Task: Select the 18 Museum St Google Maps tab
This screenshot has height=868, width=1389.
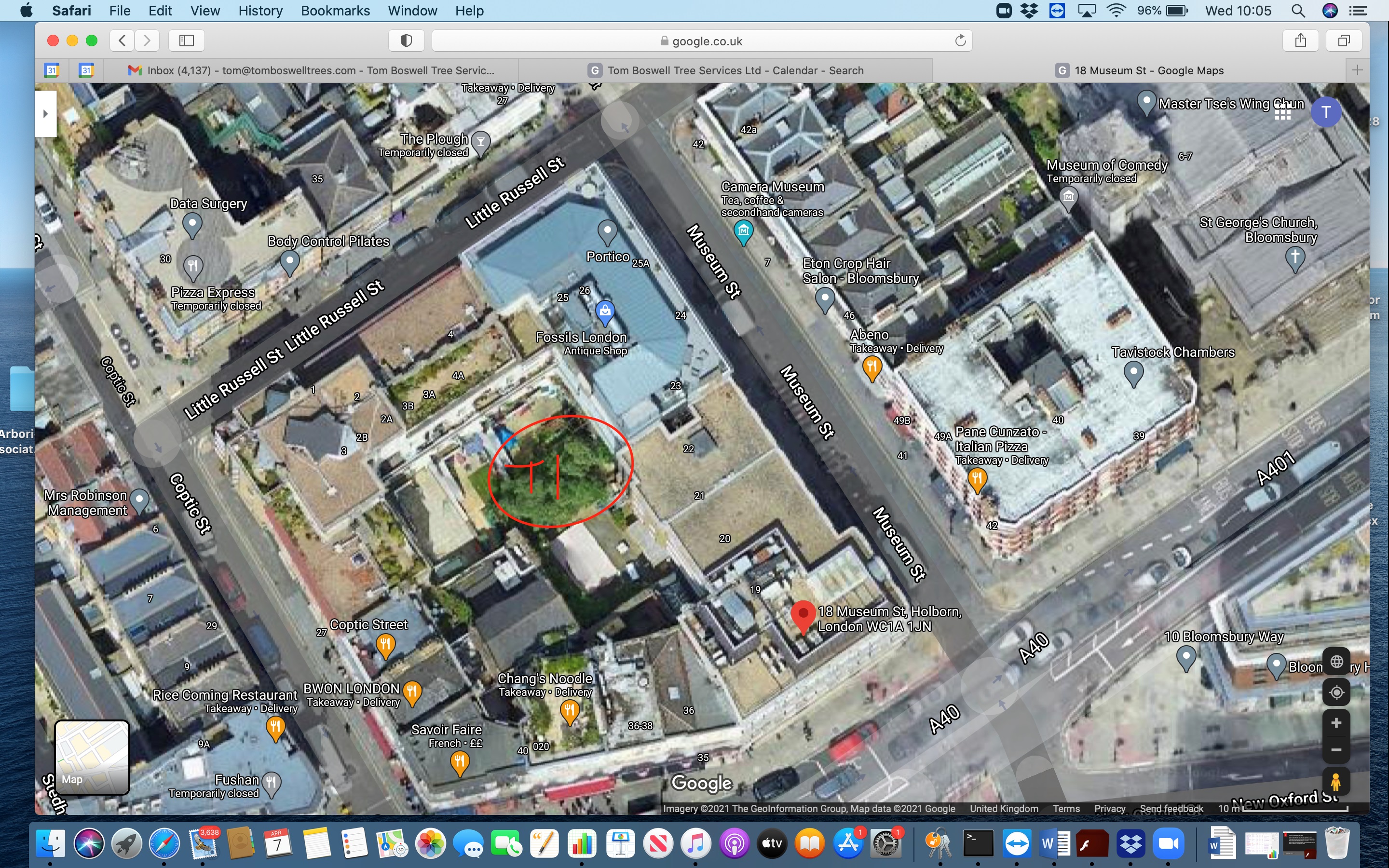Action: point(1139,70)
